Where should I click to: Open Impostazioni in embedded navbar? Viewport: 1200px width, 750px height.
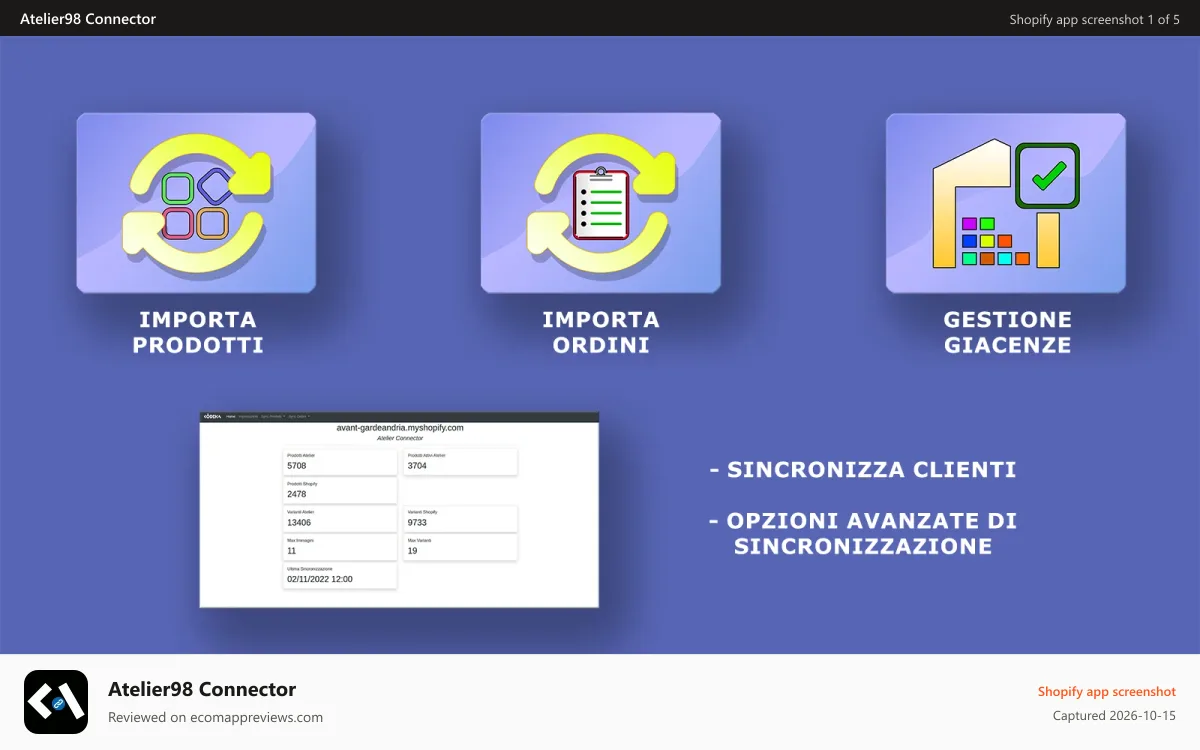pos(248,416)
